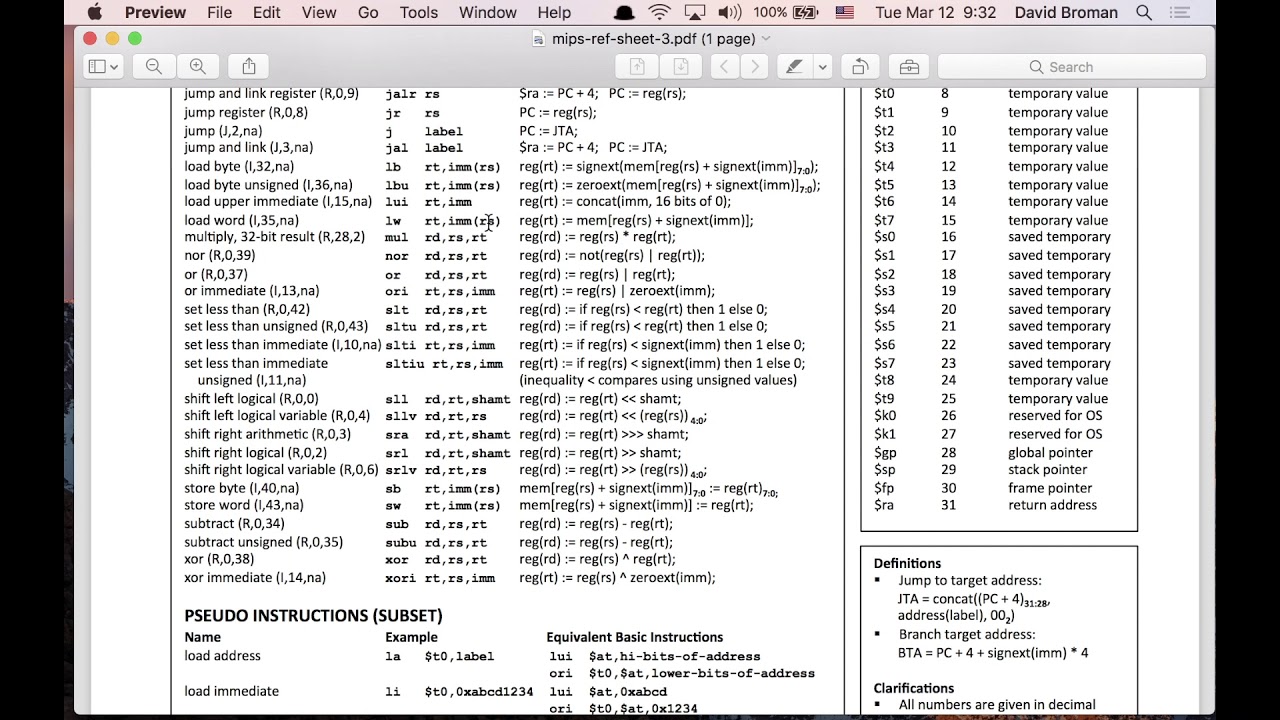This screenshot has height=720, width=1280.
Task: Click the dimmed page down icon
Action: (x=681, y=67)
